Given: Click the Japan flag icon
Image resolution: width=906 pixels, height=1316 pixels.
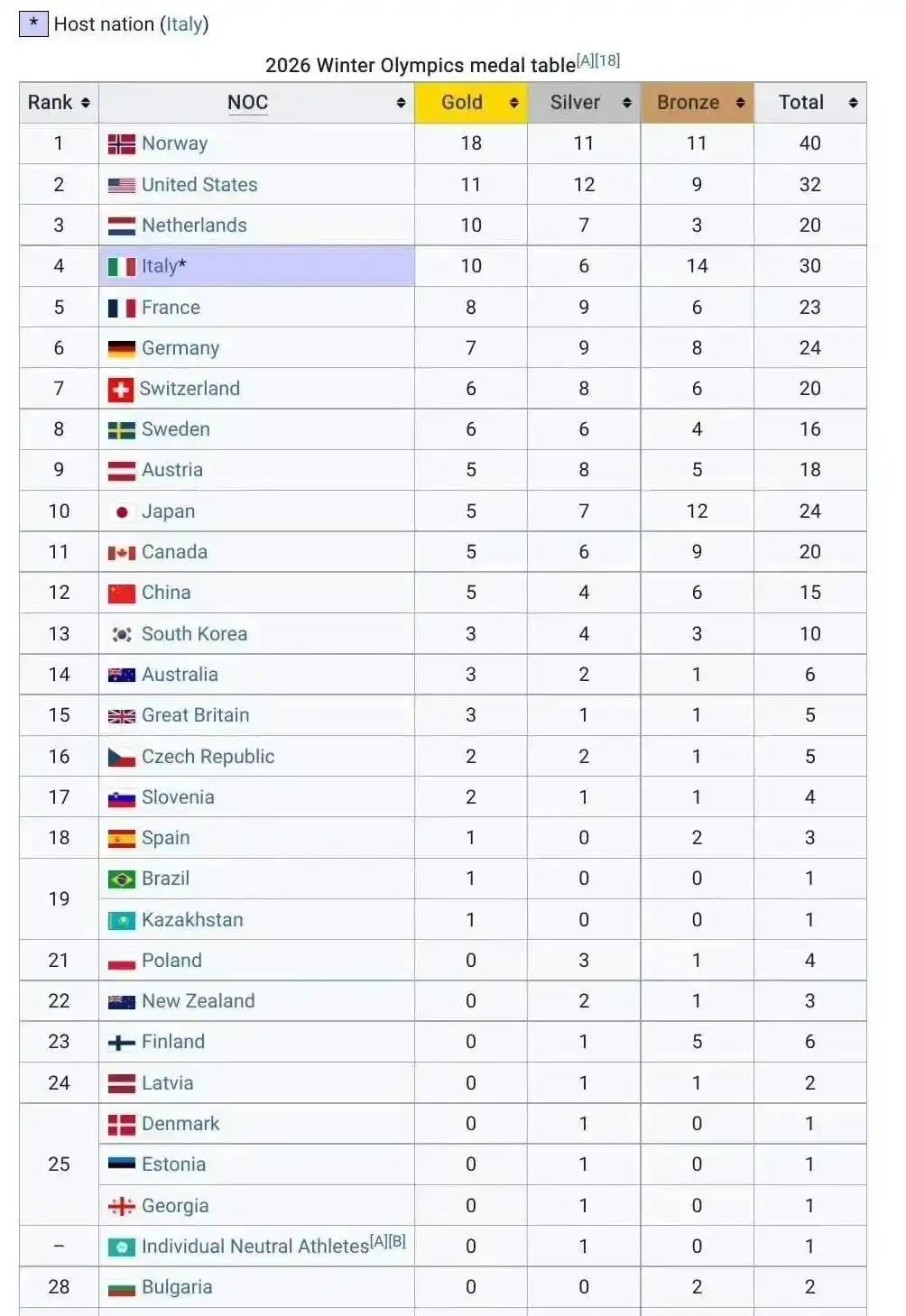Looking at the screenshot, I should pos(122,511).
